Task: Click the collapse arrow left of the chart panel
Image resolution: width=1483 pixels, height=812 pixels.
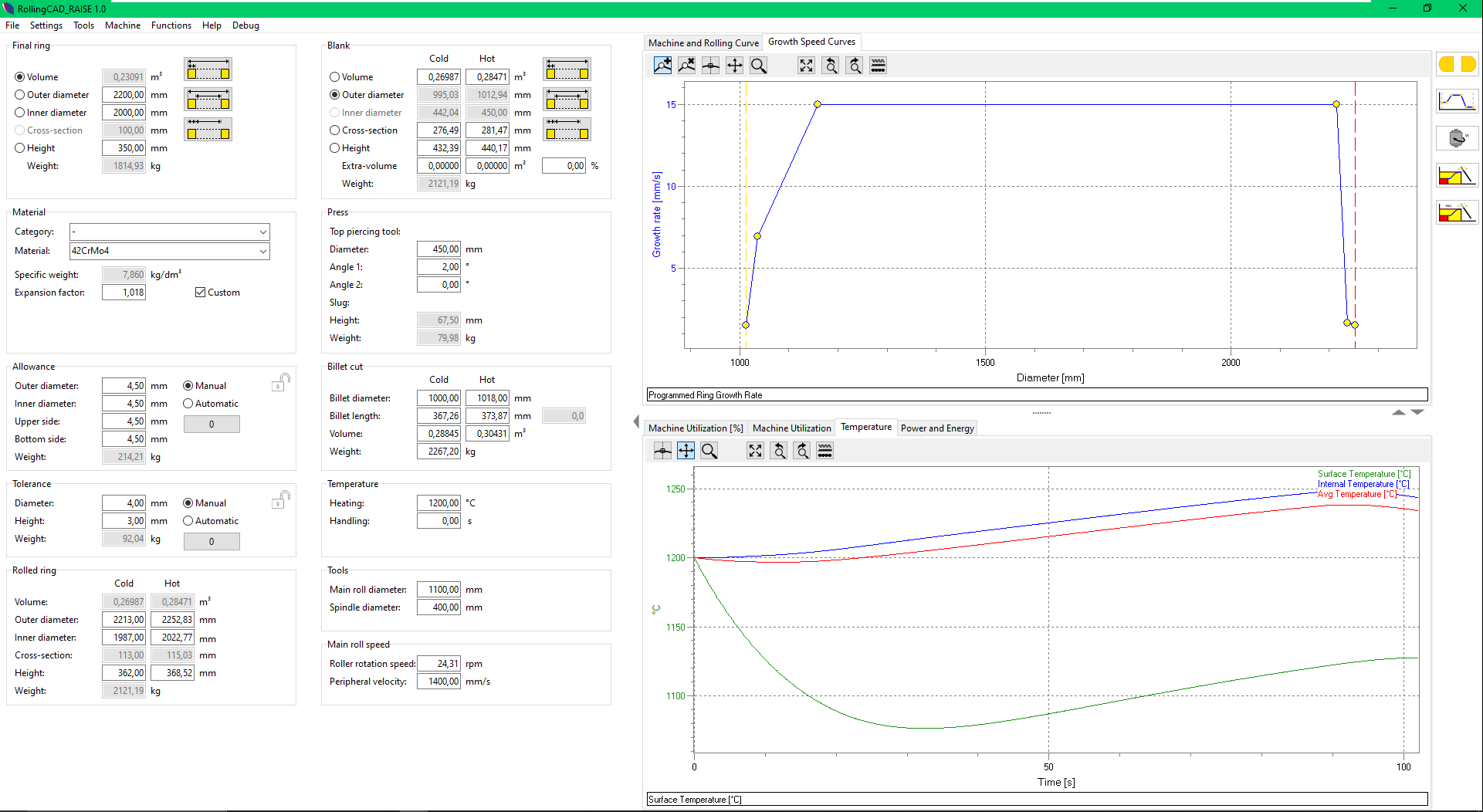Action: [636, 421]
